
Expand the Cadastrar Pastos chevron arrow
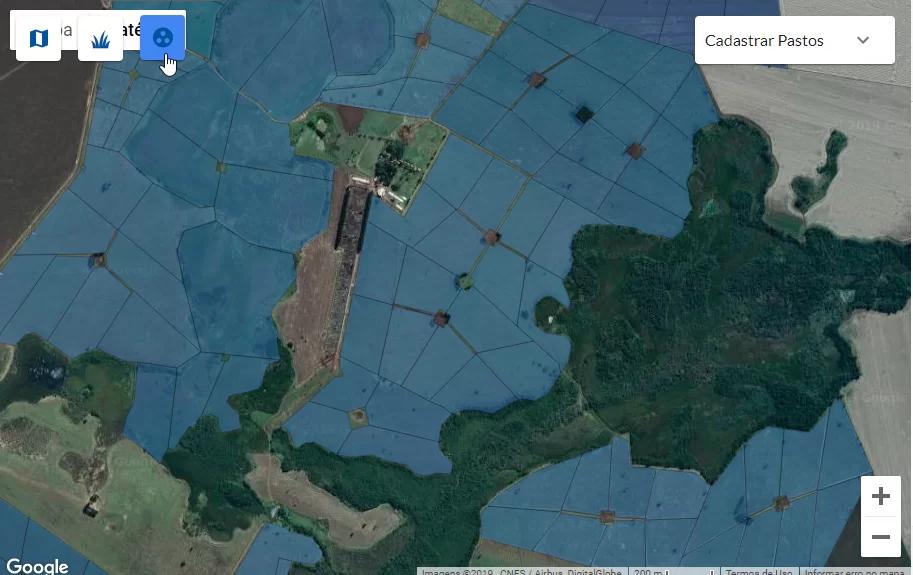[863, 40]
